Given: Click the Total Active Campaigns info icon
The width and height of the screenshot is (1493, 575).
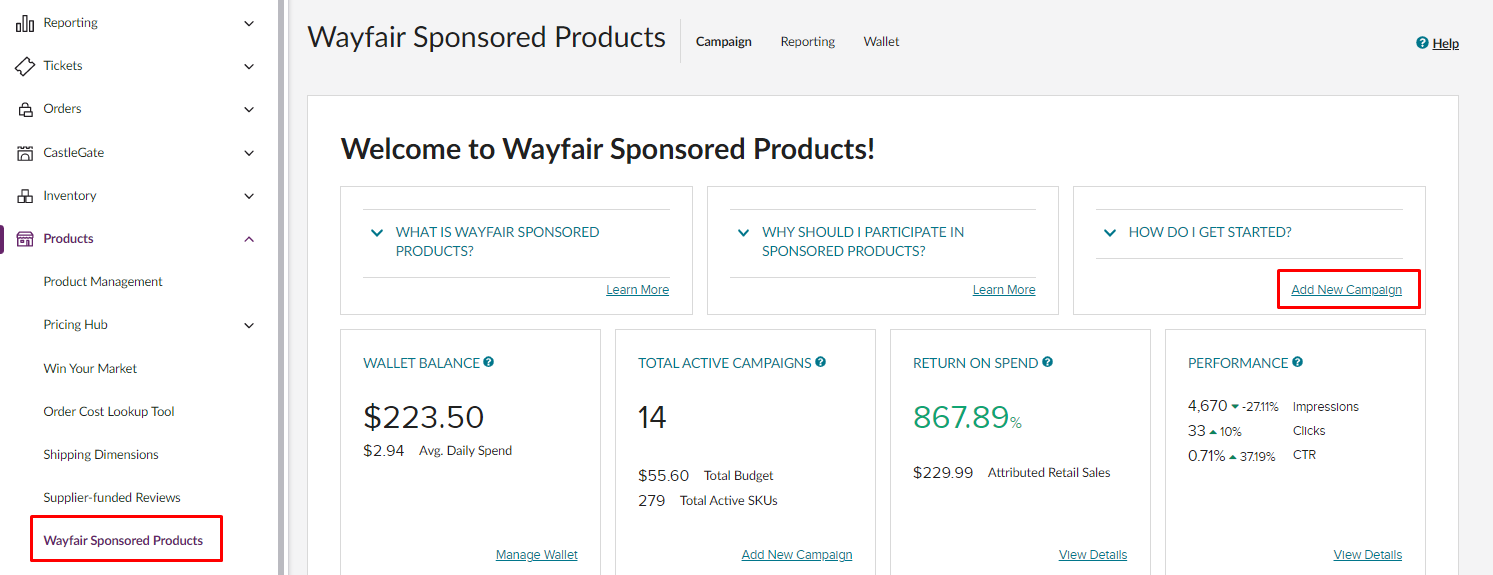Looking at the screenshot, I should (x=820, y=362).
